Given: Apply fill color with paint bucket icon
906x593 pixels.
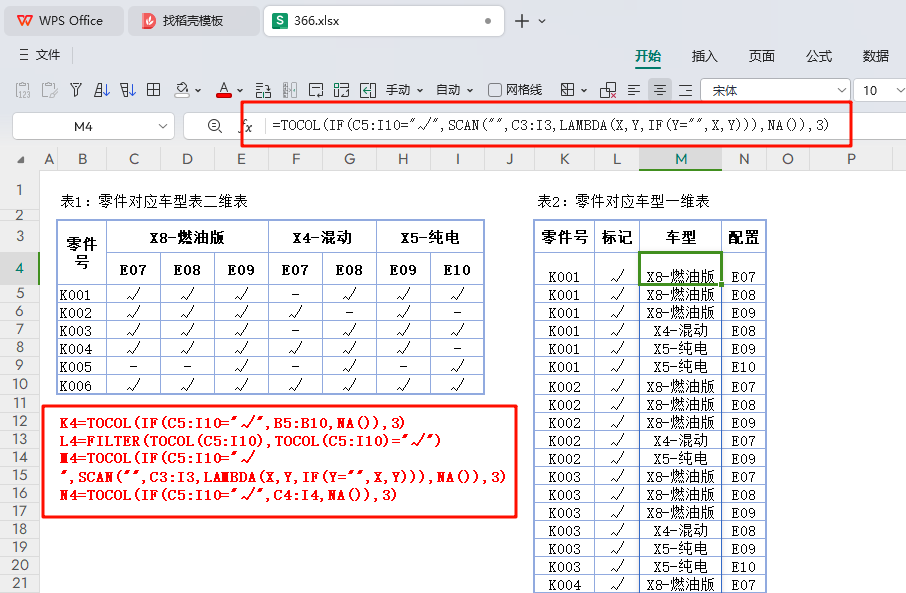Looking at the screenshot, I should tap(182, 90).
